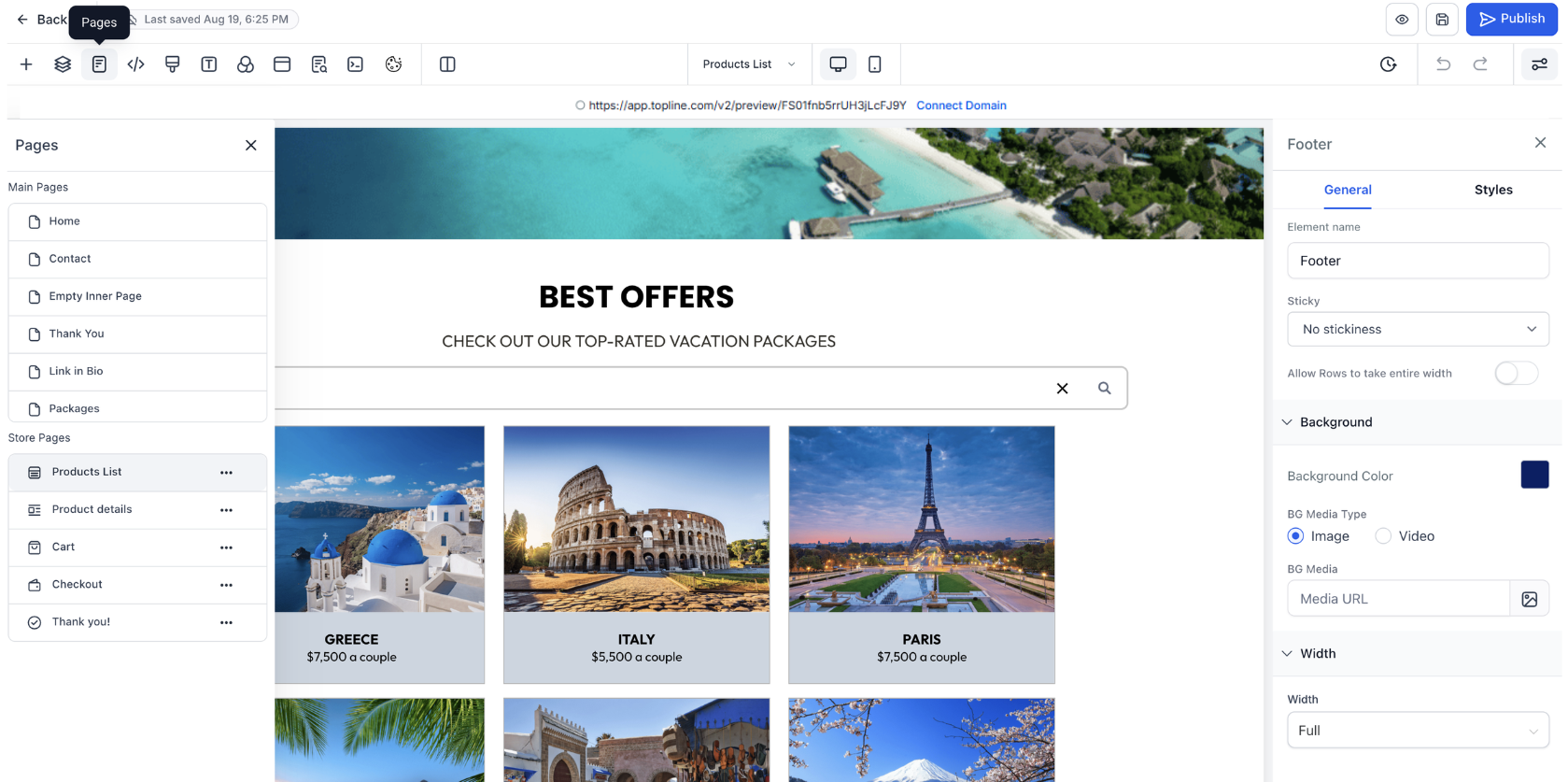The image size is (1568, 782).
Task: Click the BG Media image picker icon
Action: point(1529,599)
